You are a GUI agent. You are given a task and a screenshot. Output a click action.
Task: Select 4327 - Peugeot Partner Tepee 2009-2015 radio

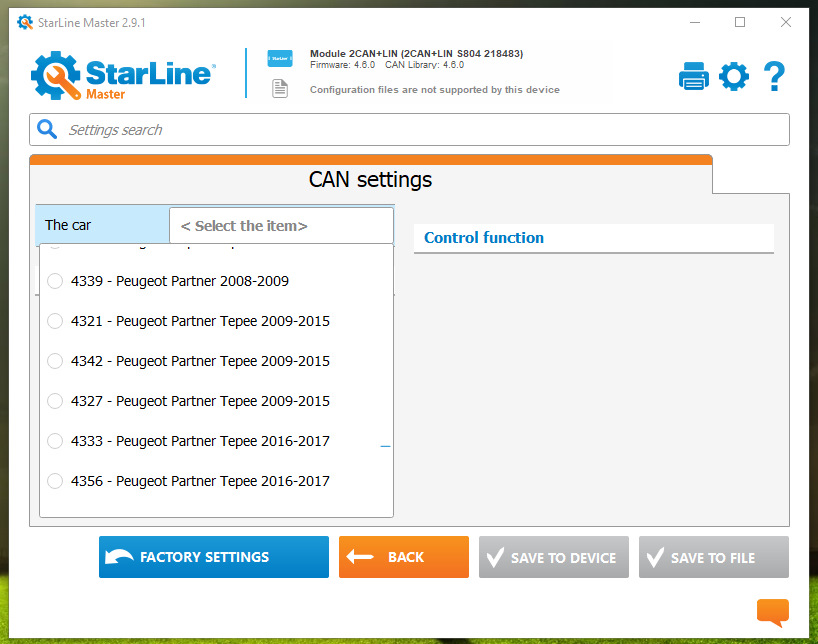click(x=55, y=401)
